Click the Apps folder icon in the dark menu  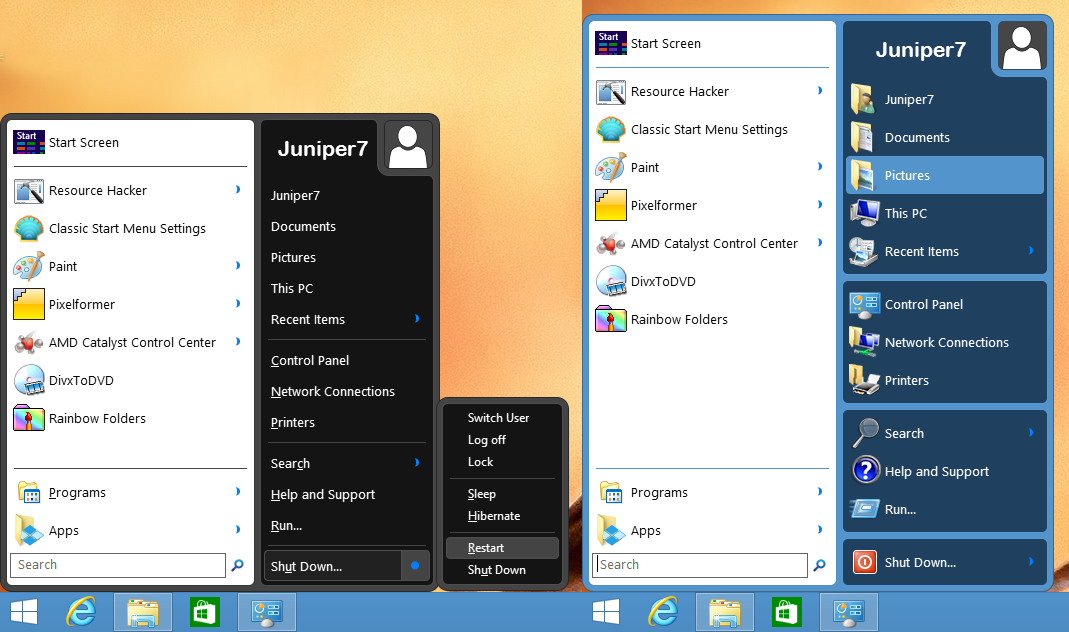(x=29, y=530)
